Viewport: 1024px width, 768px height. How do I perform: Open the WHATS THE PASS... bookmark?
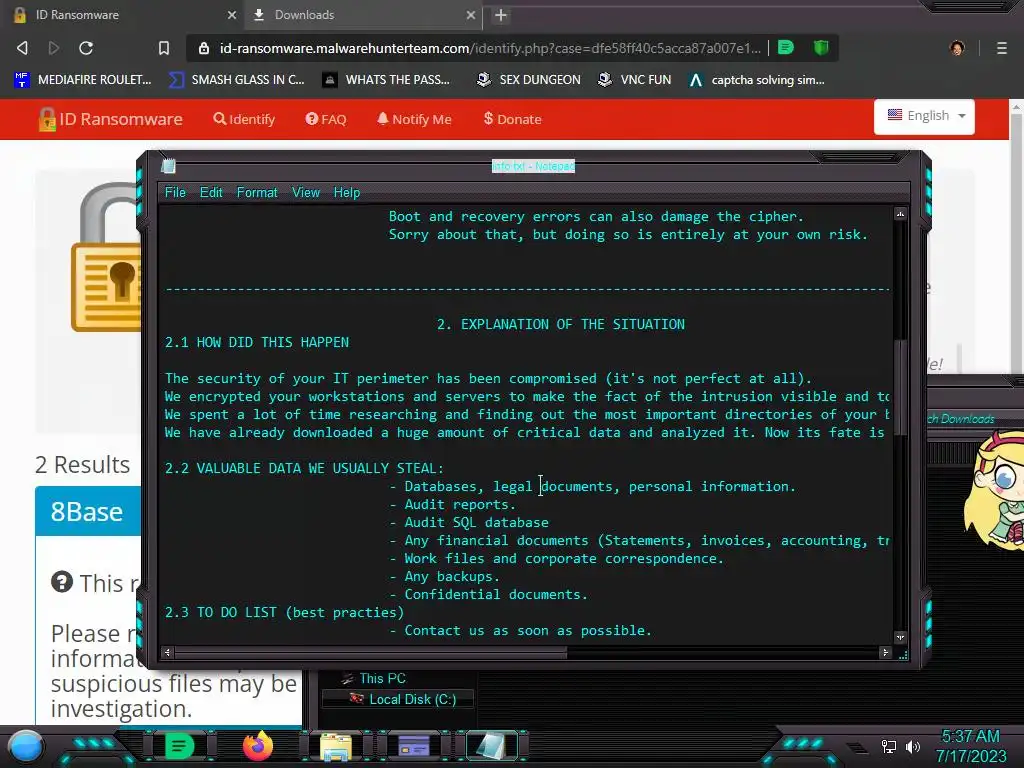(x=387, y=80)
